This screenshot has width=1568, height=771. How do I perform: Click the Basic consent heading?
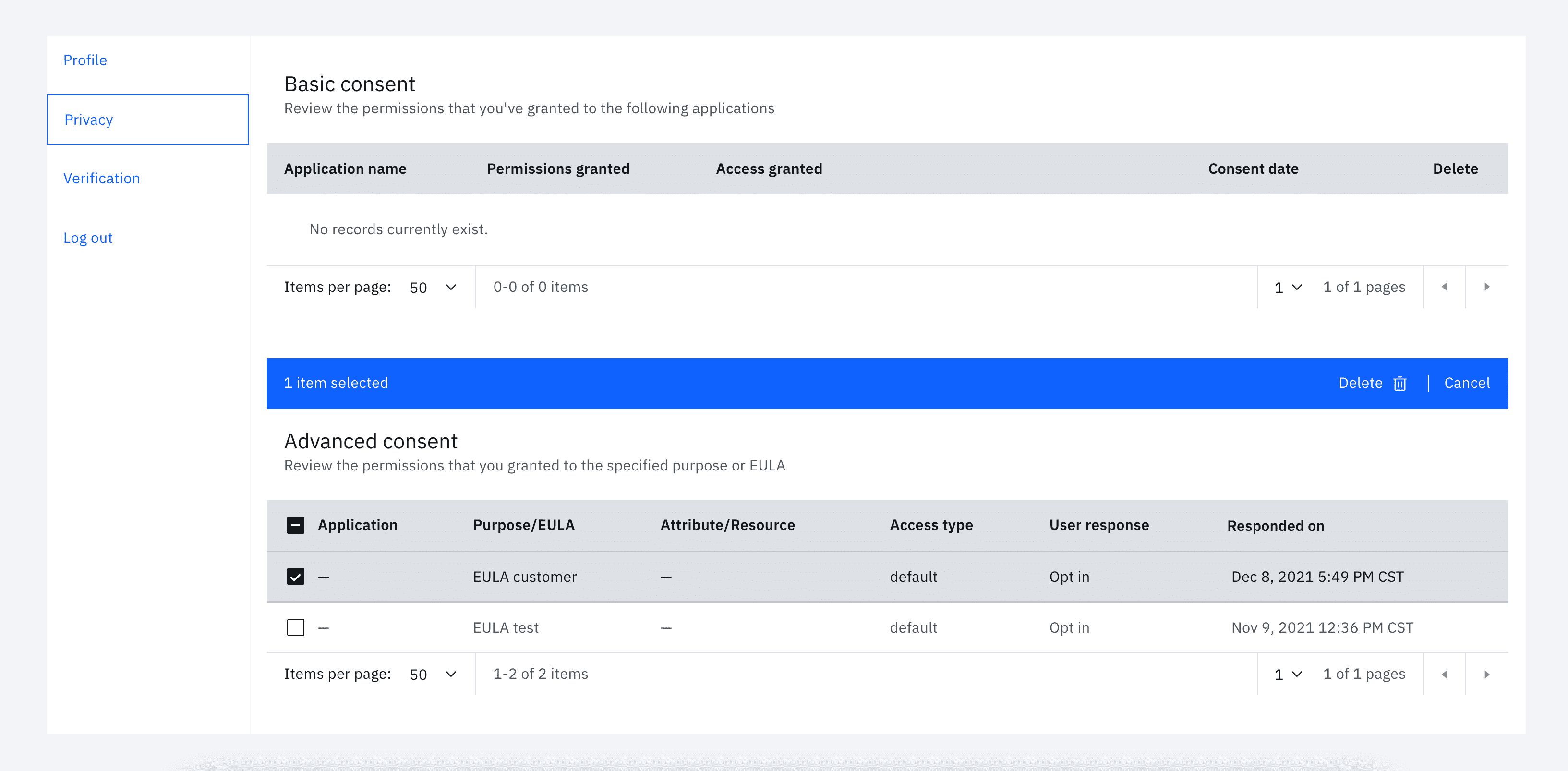pos(350,84)
